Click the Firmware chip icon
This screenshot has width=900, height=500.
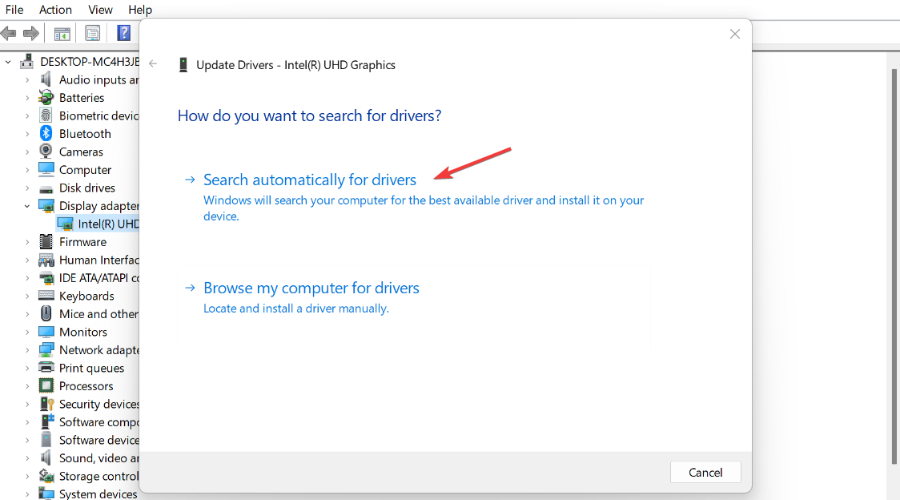46,242
